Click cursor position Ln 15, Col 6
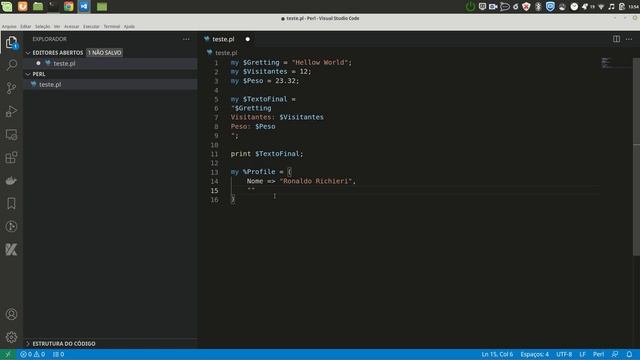The image size is (640, 360). coord(497,354)
